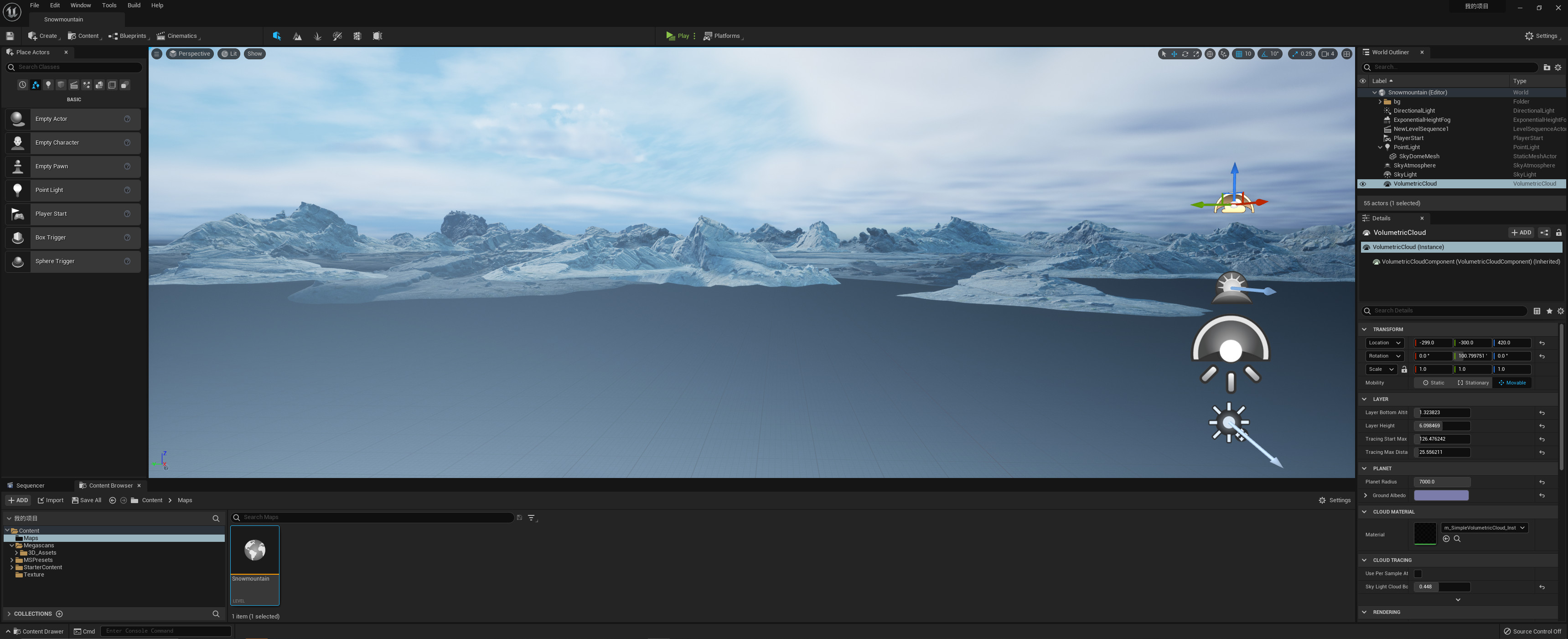Create new folder in World Outliner

click(1547, 67)
